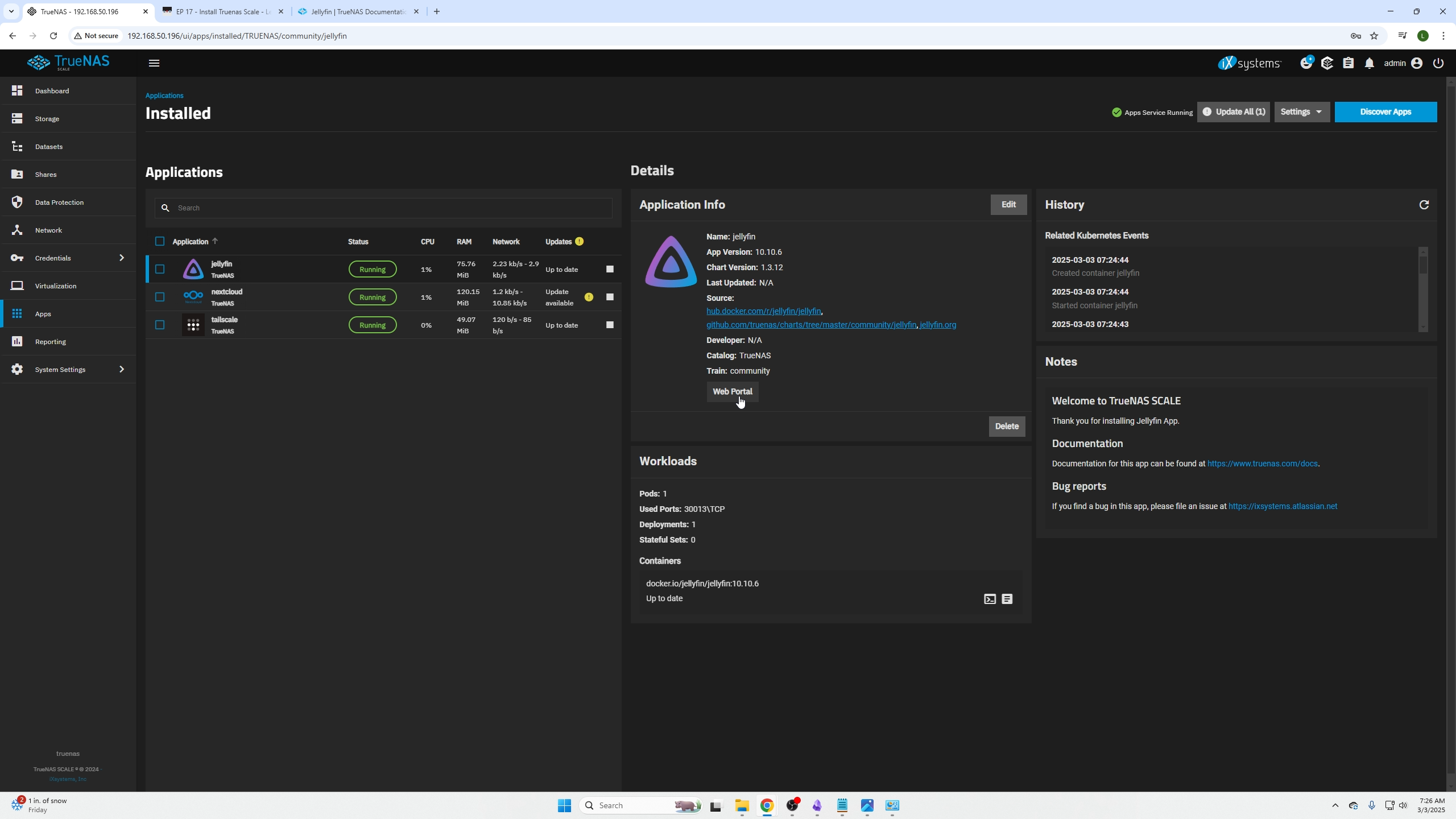
Task: Click the Windows taskbar Search box
Action: pos(640,806)
